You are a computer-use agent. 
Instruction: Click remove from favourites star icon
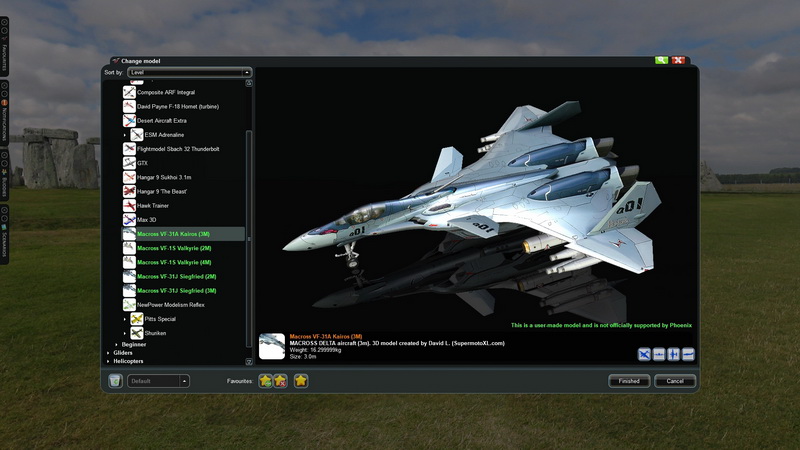(x=280, y=381)
